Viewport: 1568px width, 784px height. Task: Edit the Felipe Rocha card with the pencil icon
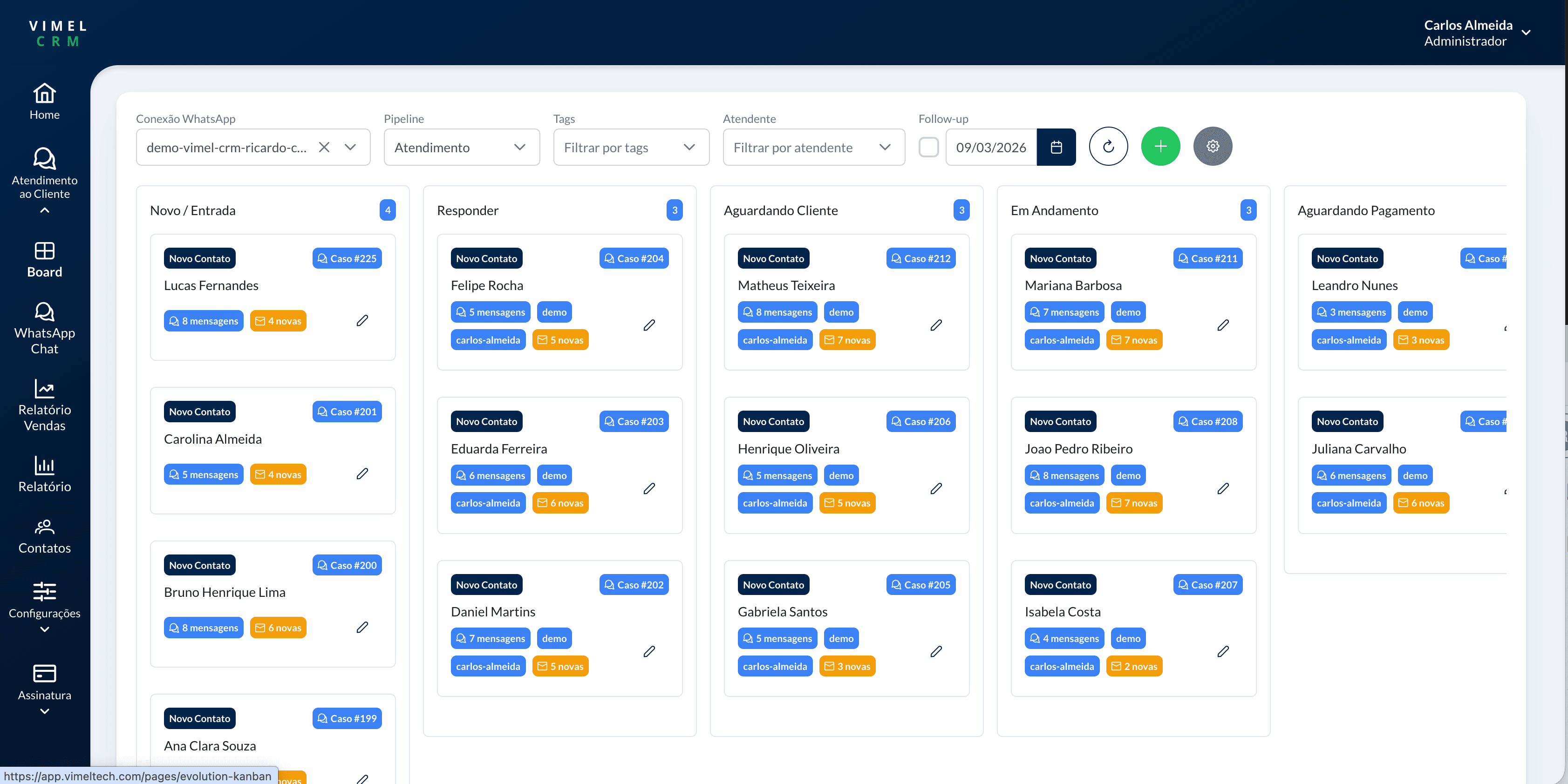(x=649, y=325)
